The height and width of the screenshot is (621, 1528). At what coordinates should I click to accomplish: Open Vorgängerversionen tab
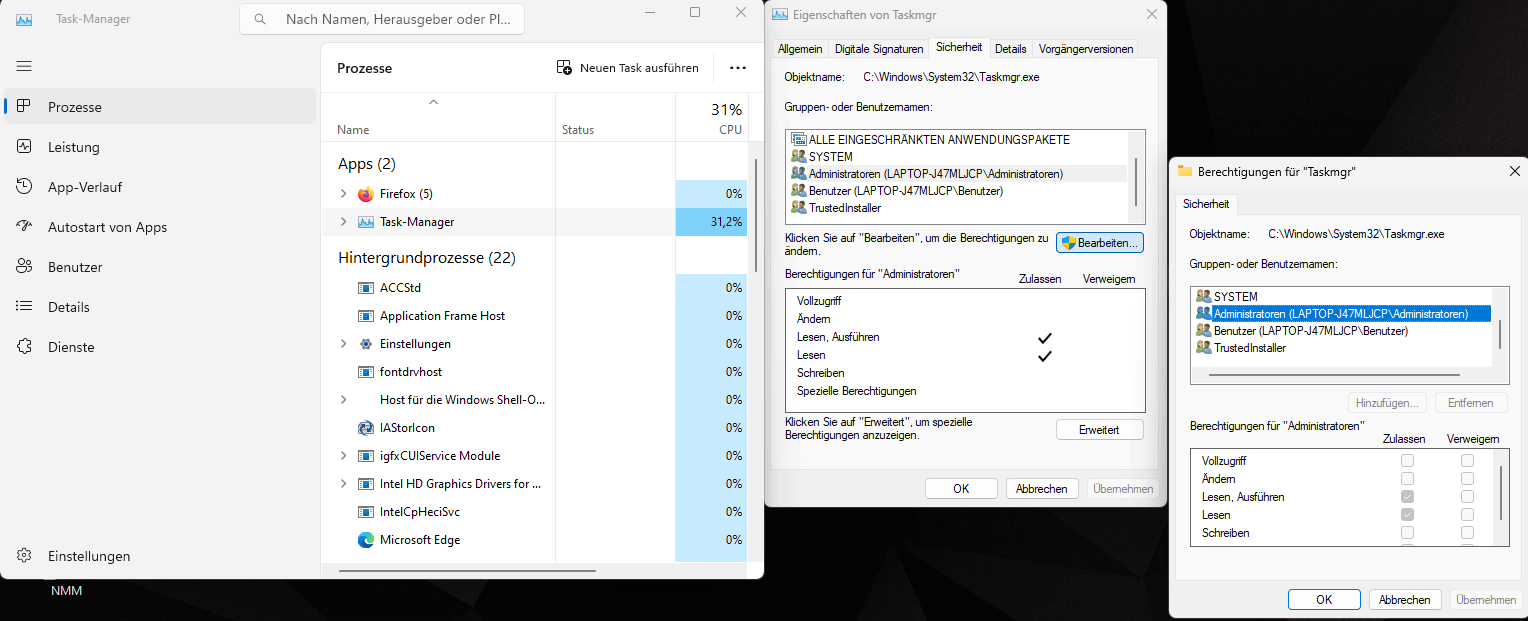1086,48
